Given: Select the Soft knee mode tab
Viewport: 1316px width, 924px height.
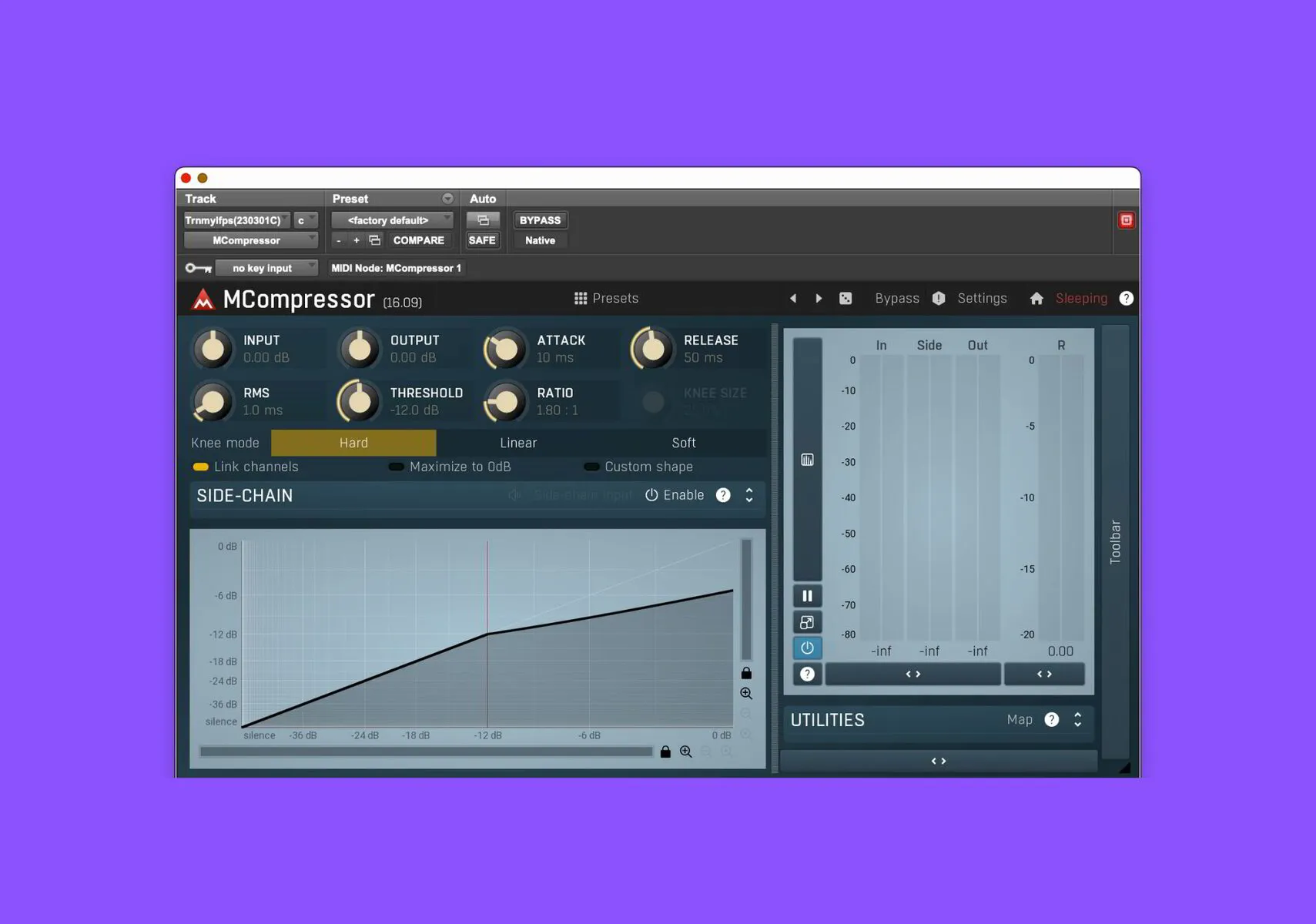Looking at the screenshot, I should tap(683, 443).
